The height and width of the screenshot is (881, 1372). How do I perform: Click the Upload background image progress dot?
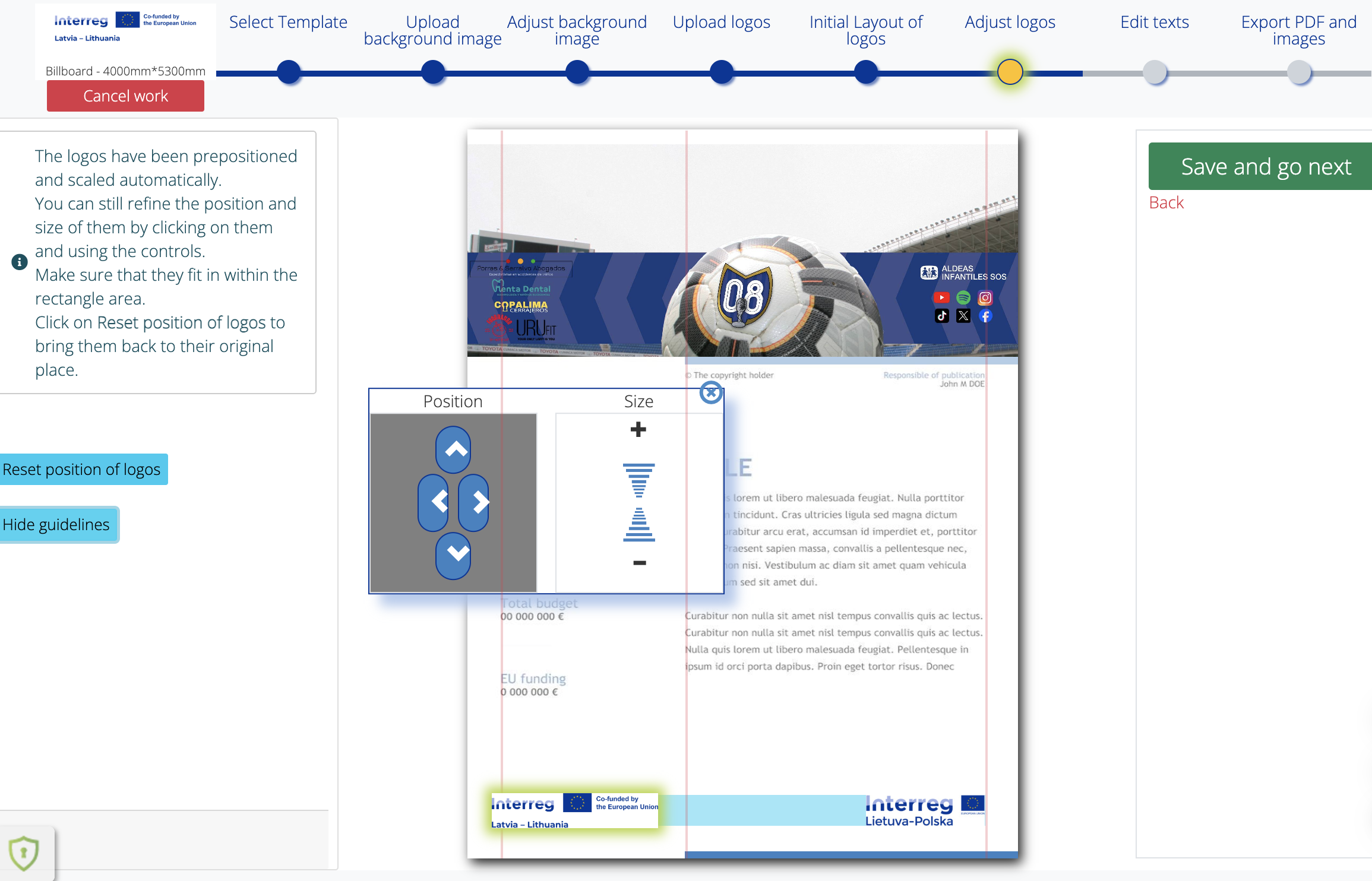tap(433, 72)
